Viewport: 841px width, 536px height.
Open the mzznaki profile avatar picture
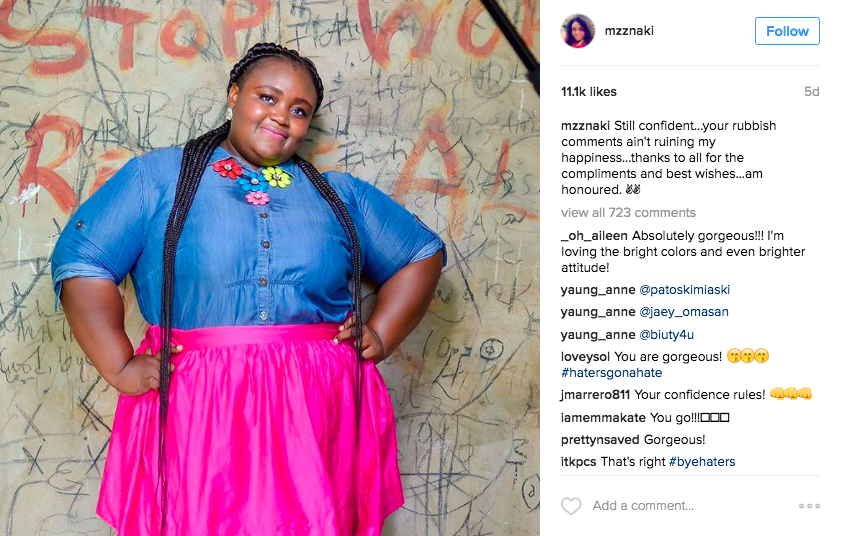point(578,31)
